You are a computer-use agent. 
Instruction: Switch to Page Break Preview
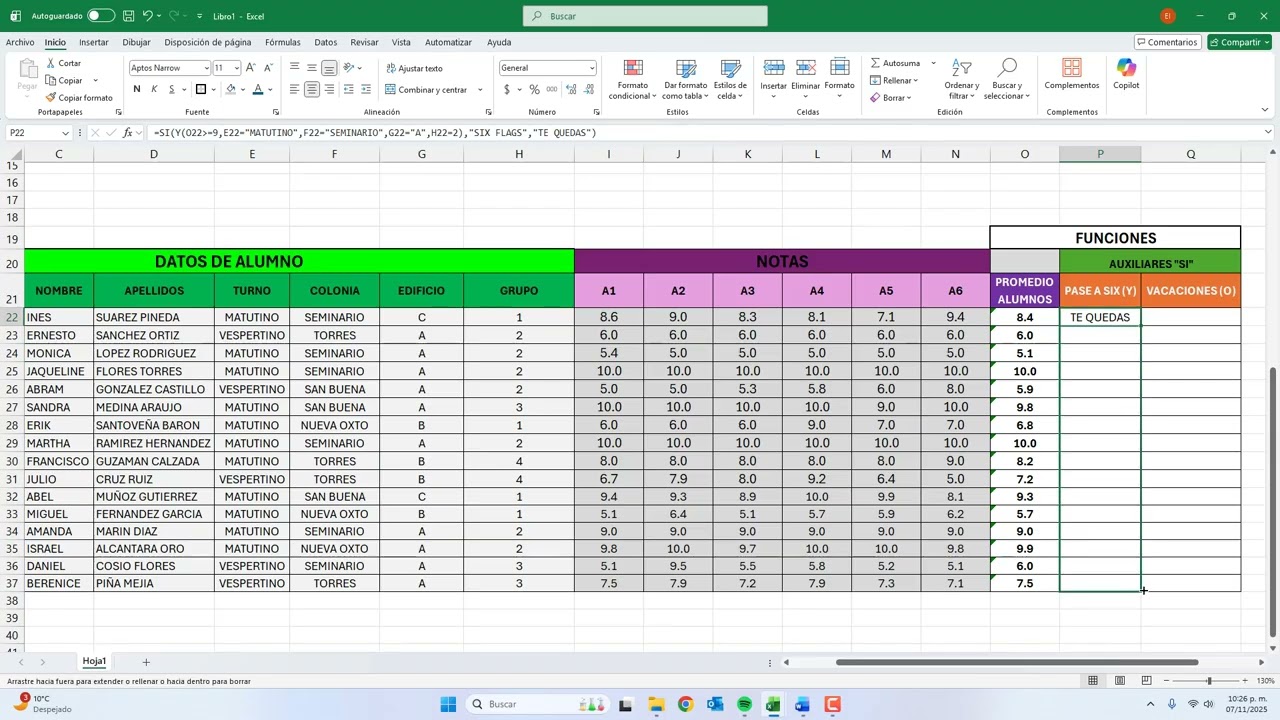pos(1147,681)
